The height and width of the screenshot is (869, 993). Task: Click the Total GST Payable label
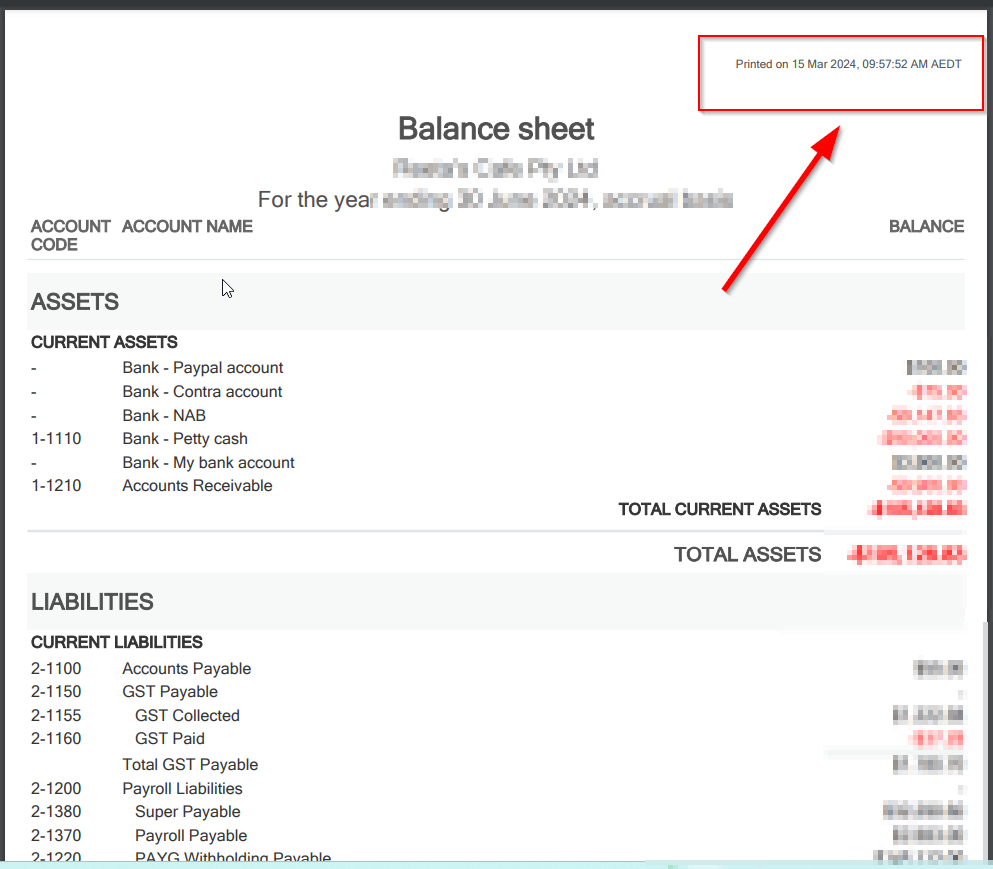pos(190,764)
